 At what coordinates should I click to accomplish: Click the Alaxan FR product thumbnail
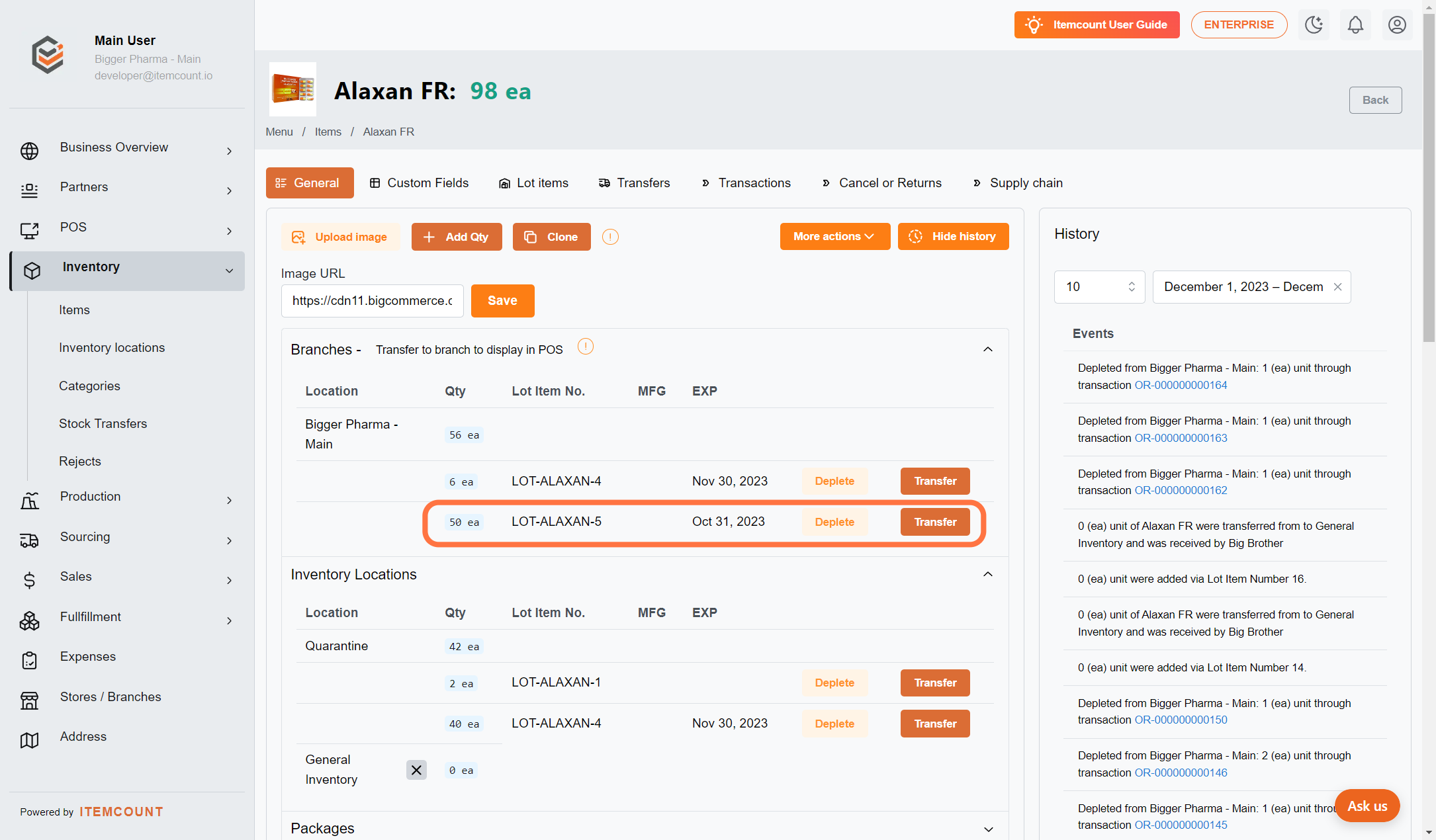tap(292, 89)
